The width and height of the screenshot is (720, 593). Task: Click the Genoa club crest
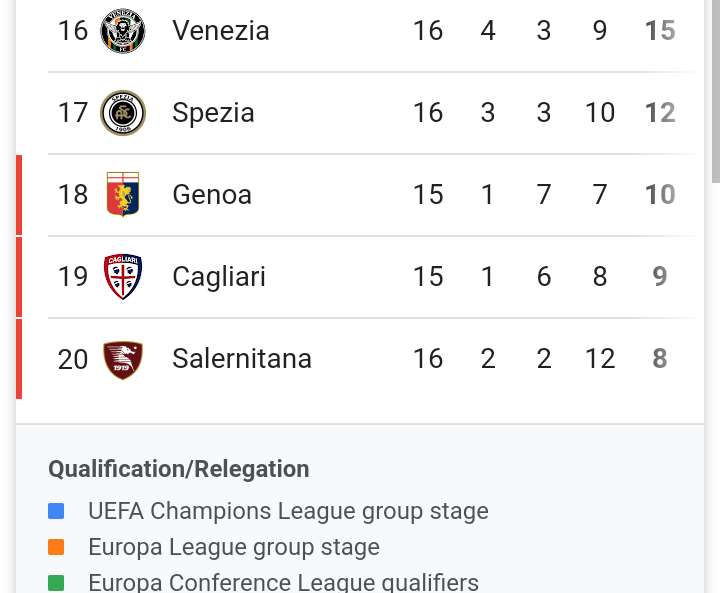click(x=123, y=194)
